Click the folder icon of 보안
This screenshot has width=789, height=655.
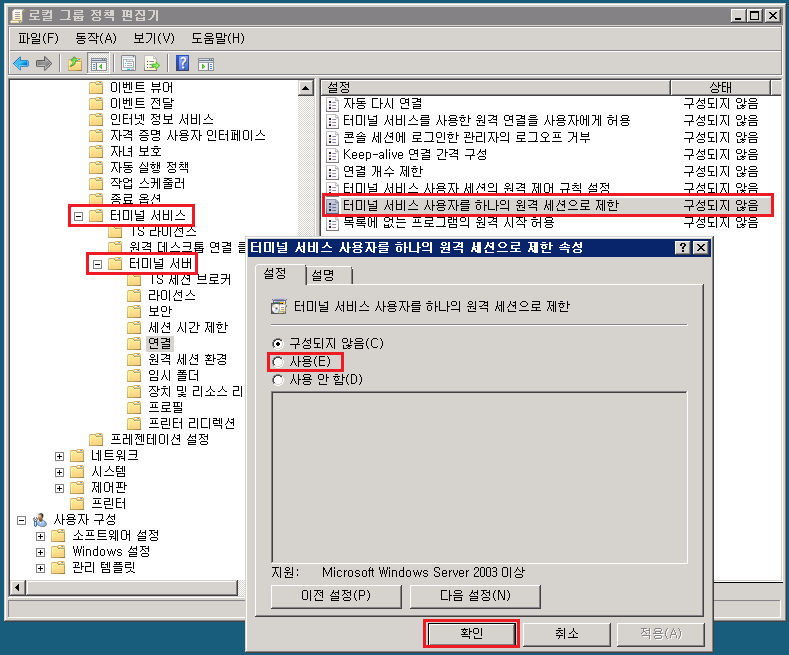coord(134,311)
